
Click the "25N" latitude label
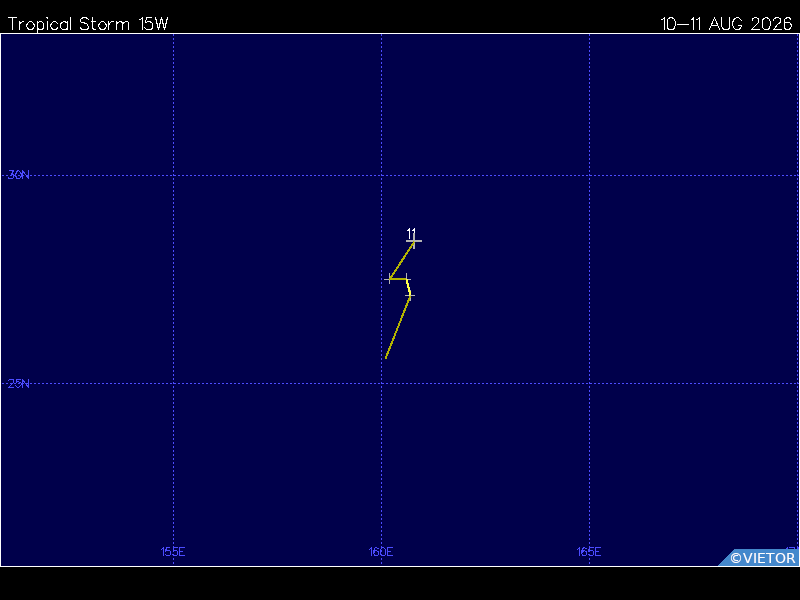pos(18,384)
